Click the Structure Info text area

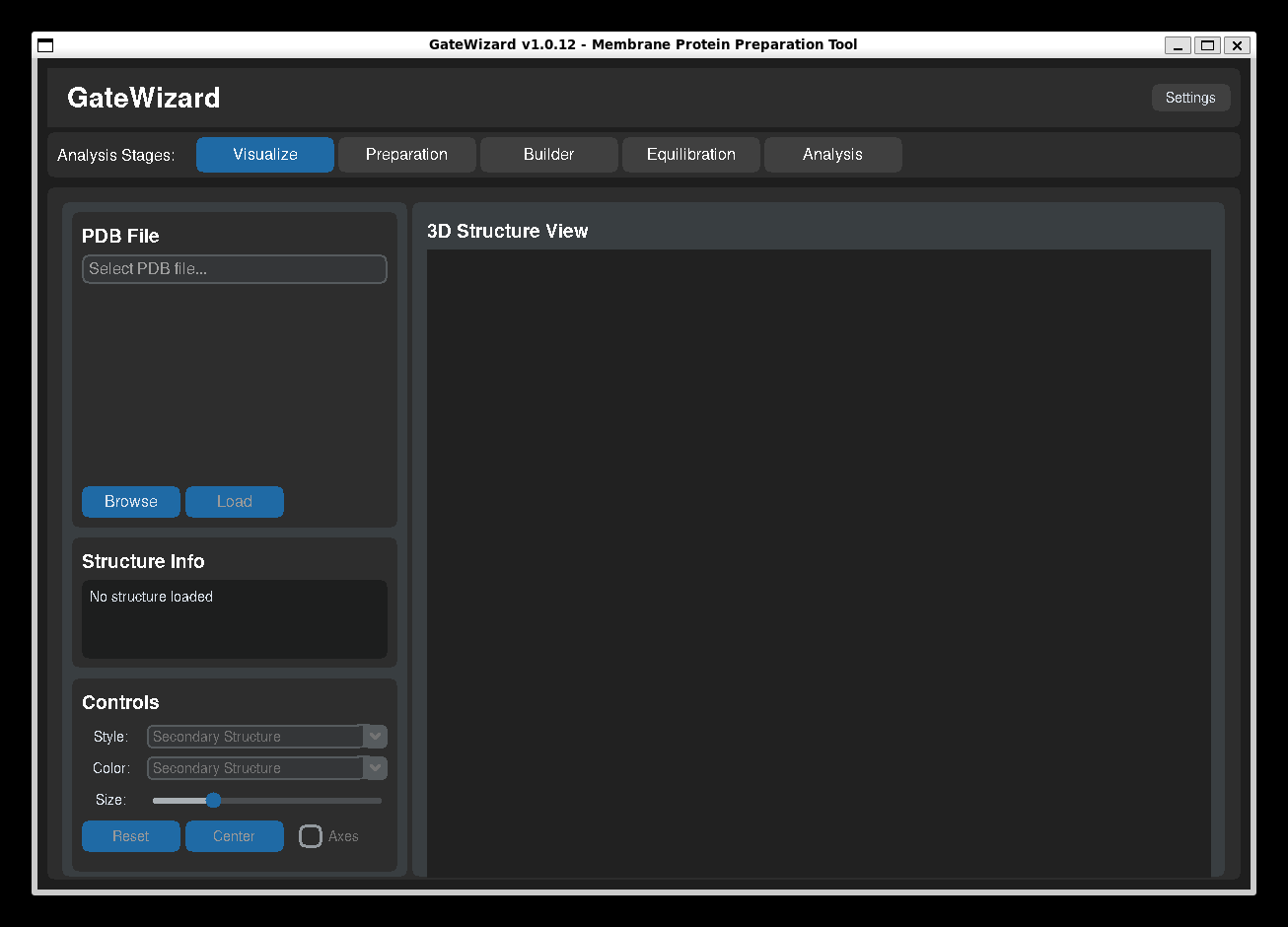click(x=234, y=619)
